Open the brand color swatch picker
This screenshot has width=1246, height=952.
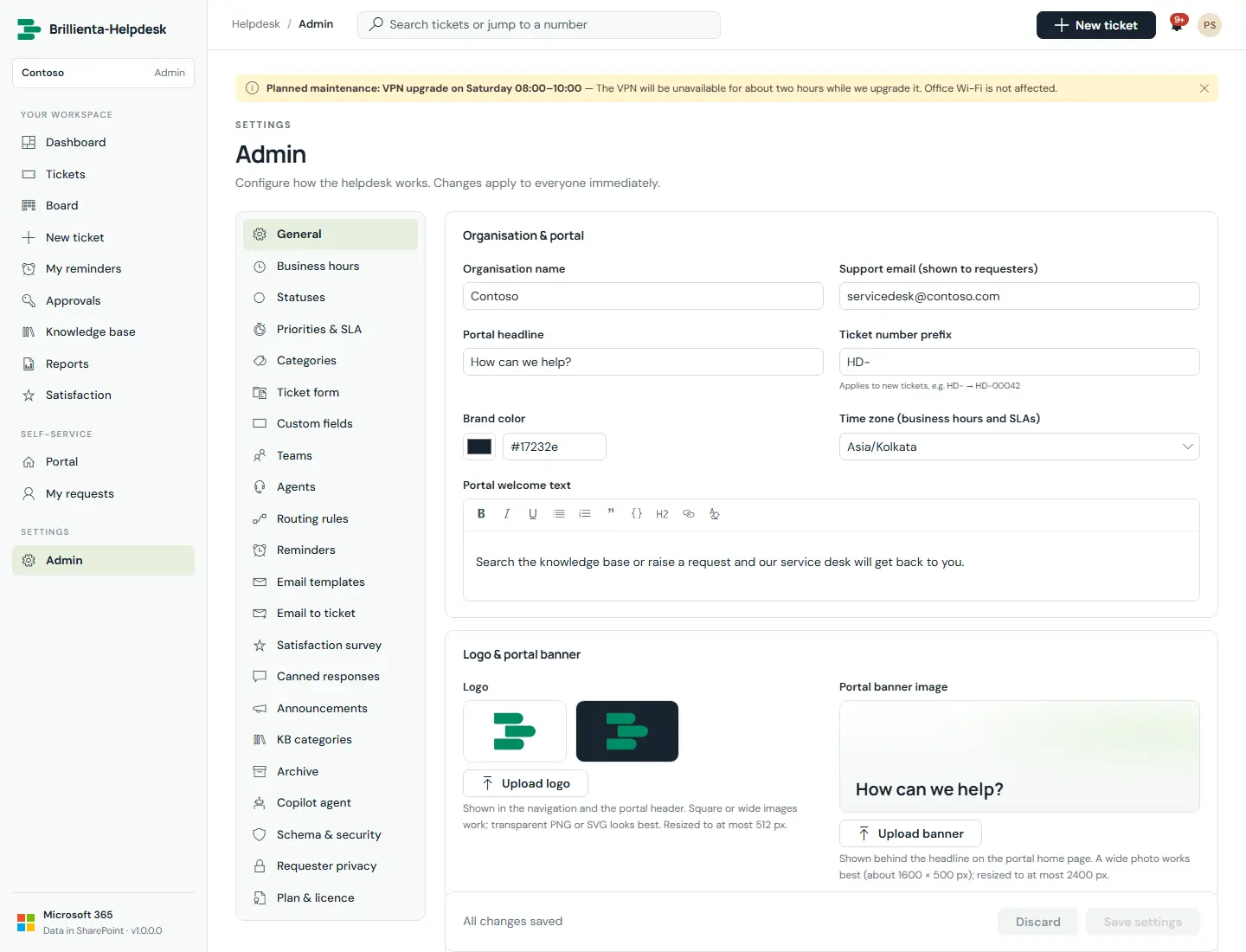[479, 447]
